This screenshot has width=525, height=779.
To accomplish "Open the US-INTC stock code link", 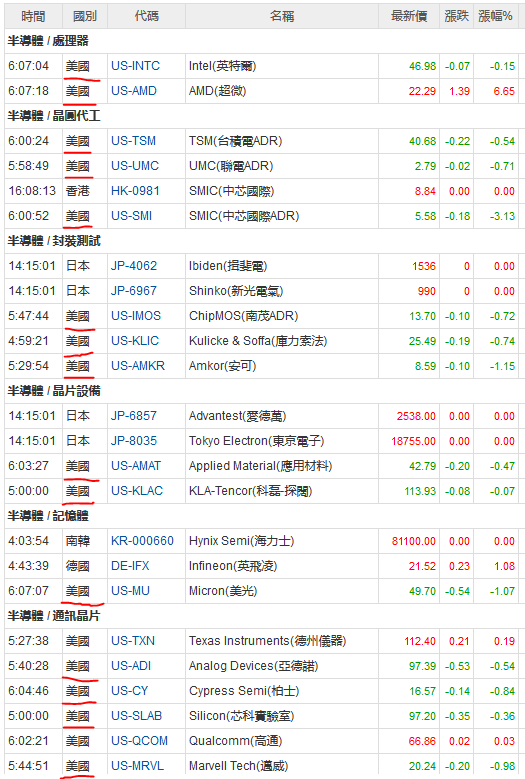I will [135, 66].
